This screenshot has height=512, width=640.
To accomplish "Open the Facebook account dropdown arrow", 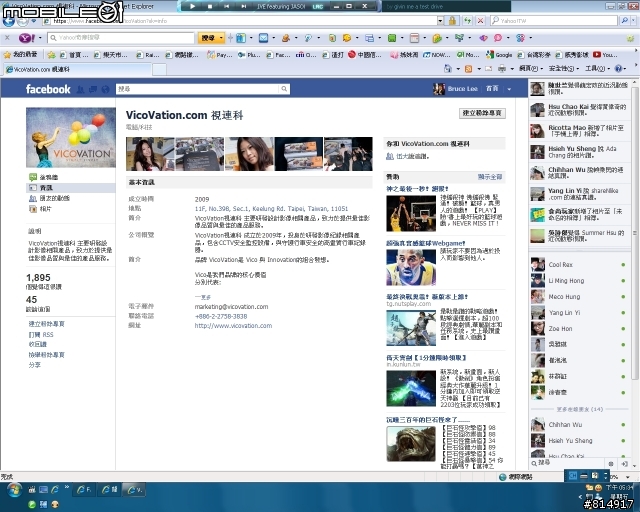I will (x=509, y=89).
